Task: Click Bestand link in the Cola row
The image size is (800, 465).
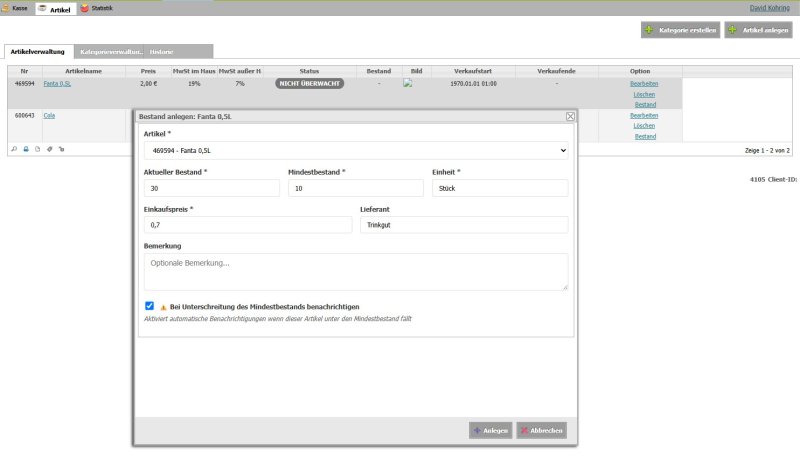Action: tap(645, 136)
